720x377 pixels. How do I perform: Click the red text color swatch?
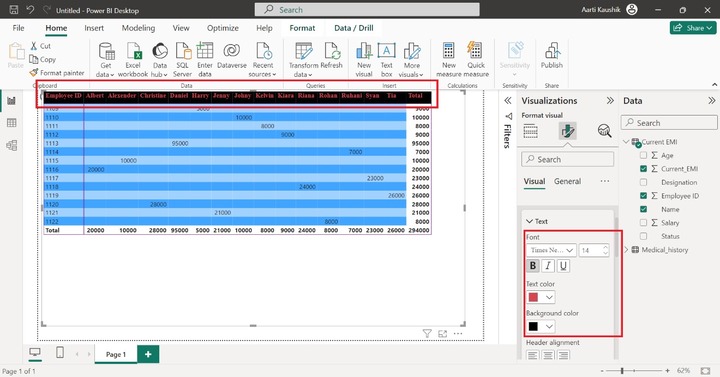533,297
